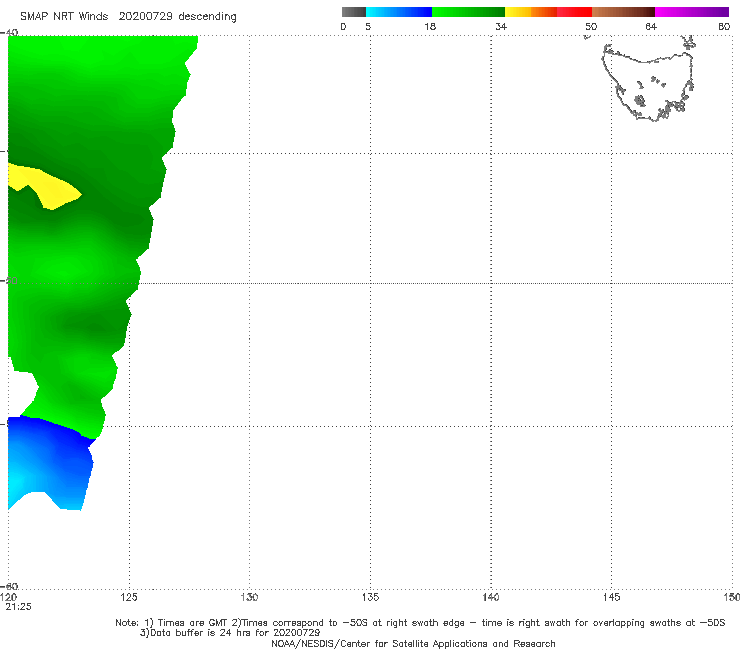Click the 'NOAA/NESDIS/Center for Satellite Applications and Research' credit
The image size is (740, 650).
point(413,644)
